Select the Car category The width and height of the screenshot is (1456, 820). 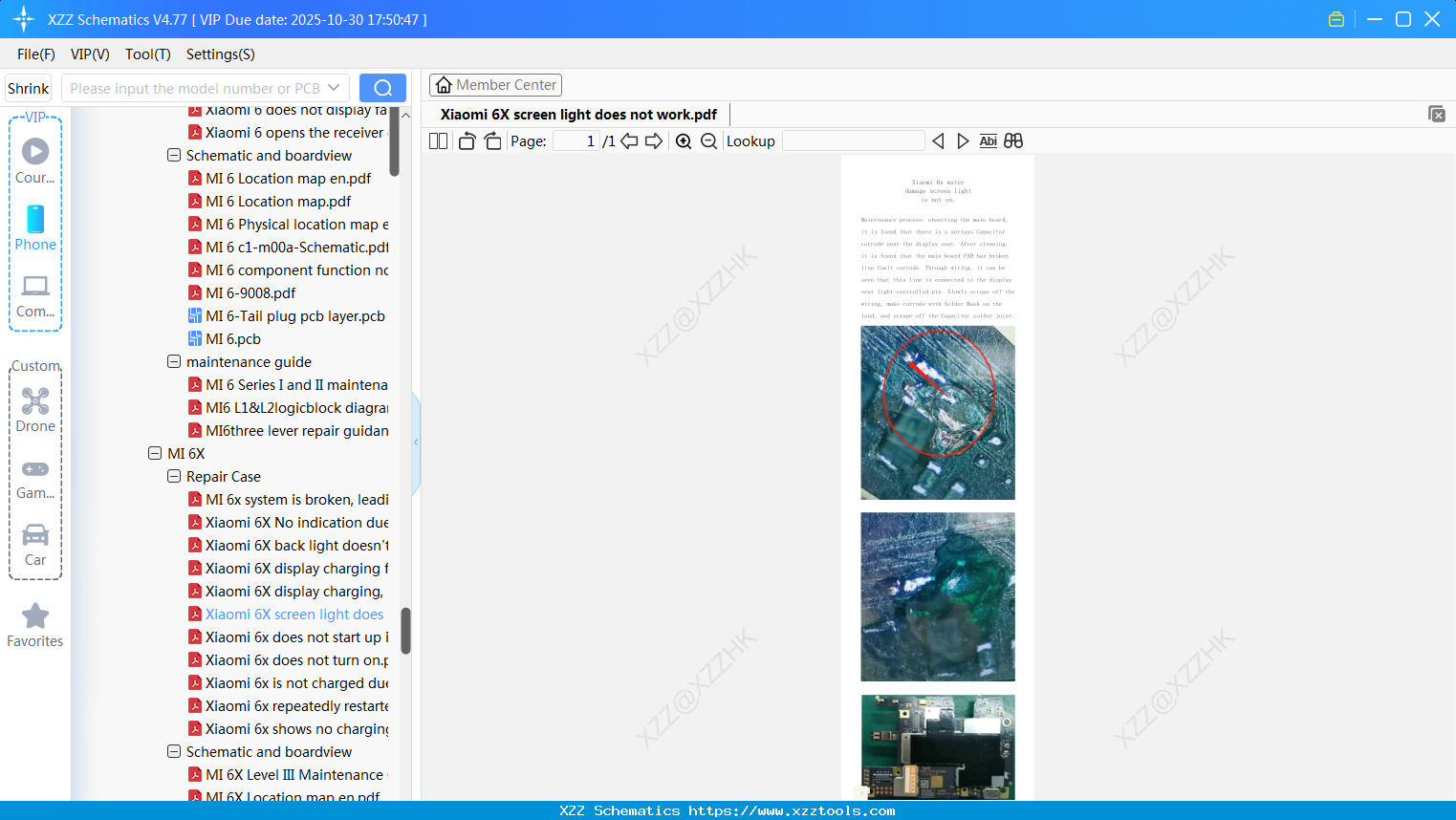point(35,545)
